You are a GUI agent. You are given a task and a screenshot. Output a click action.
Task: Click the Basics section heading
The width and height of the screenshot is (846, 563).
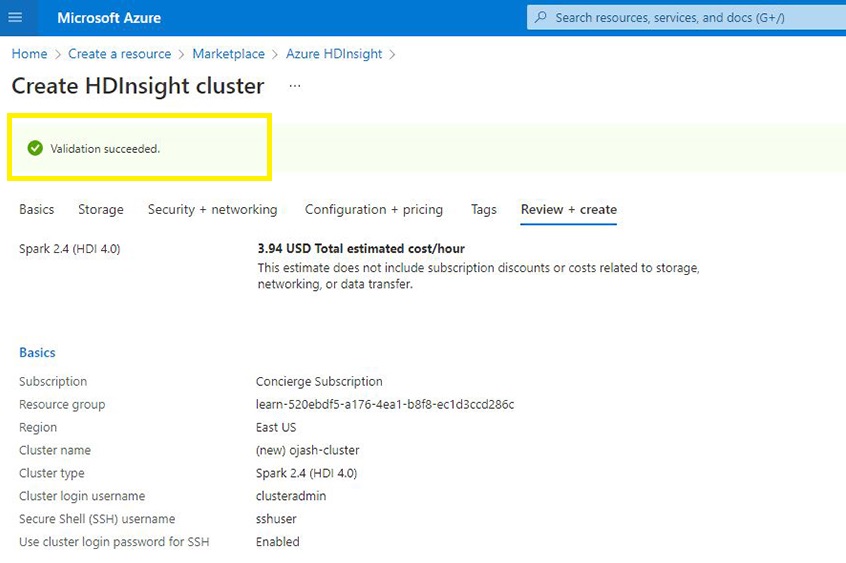coord(37,352)
